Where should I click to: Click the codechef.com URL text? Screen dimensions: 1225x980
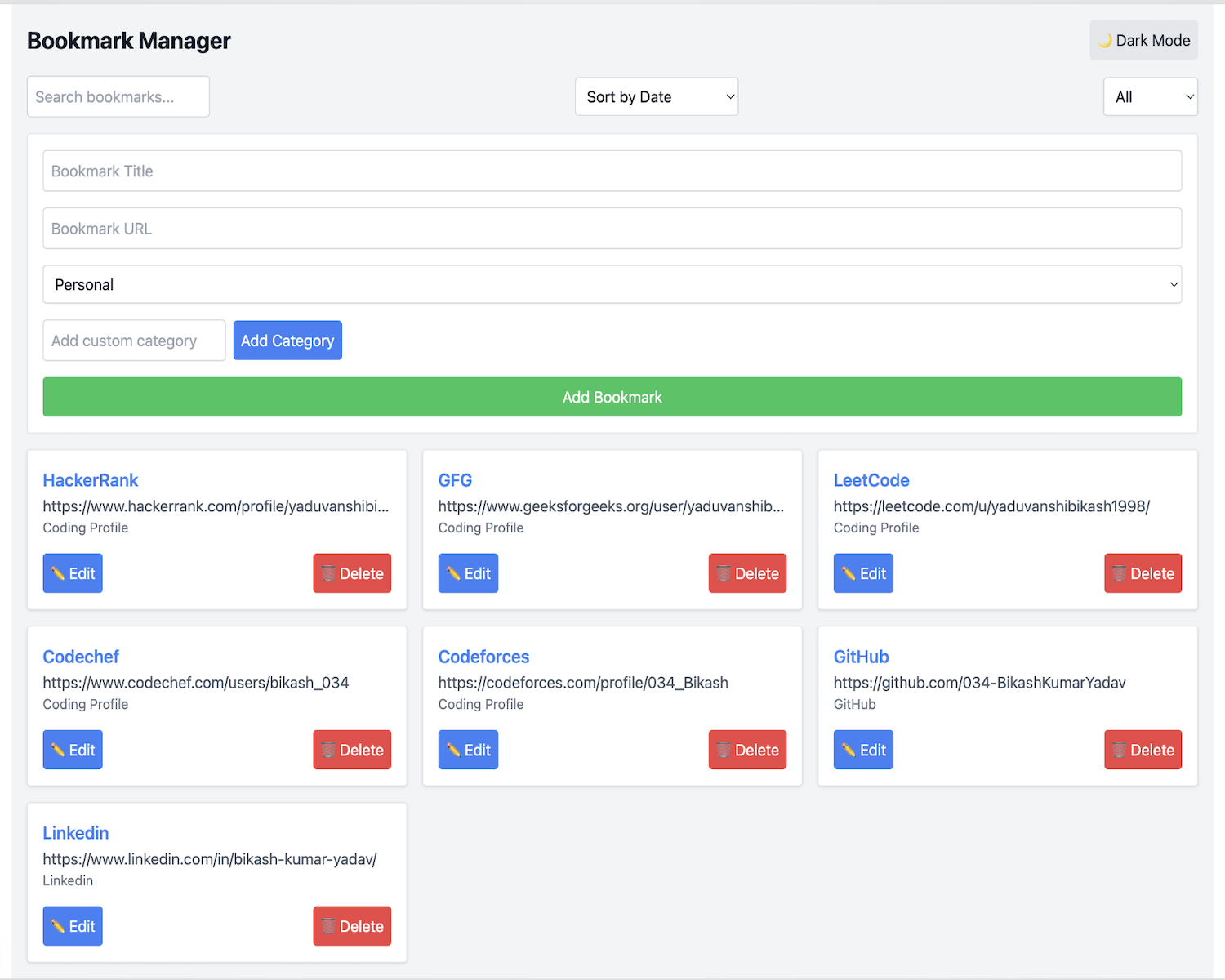(196, 683)
